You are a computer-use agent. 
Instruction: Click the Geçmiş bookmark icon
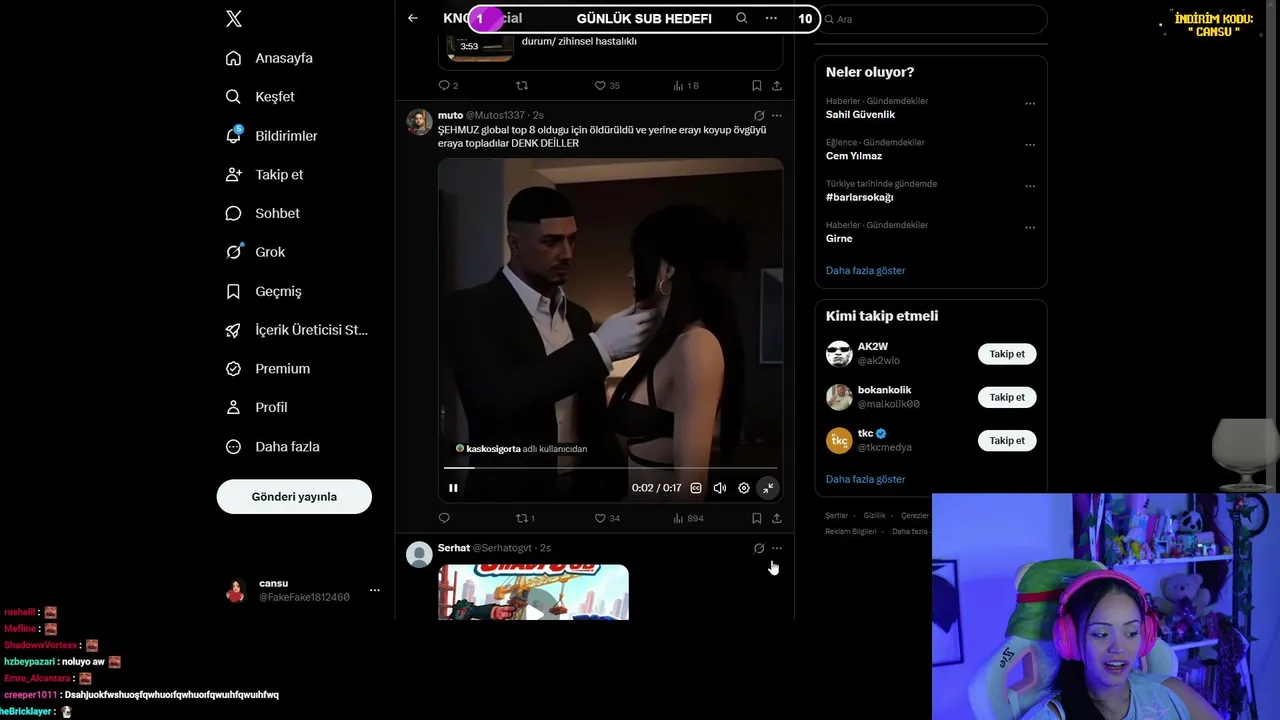(233, 291)
